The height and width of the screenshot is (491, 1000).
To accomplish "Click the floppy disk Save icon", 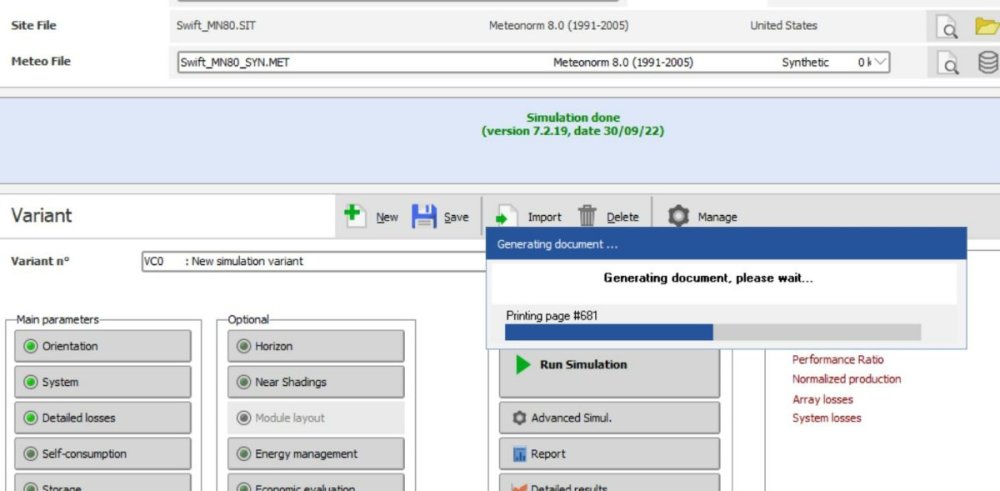I will pos(425,216).
